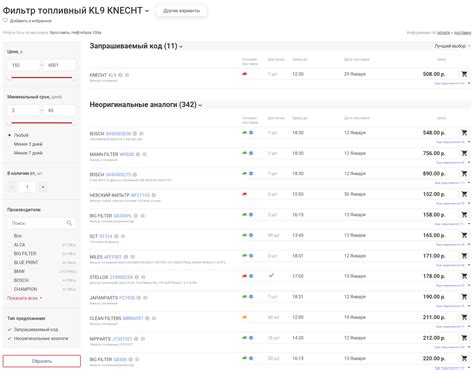Add SCT 165.00 р. item to cart
The width and height of the screenshot is (474, 370).
tap(464, 235)
